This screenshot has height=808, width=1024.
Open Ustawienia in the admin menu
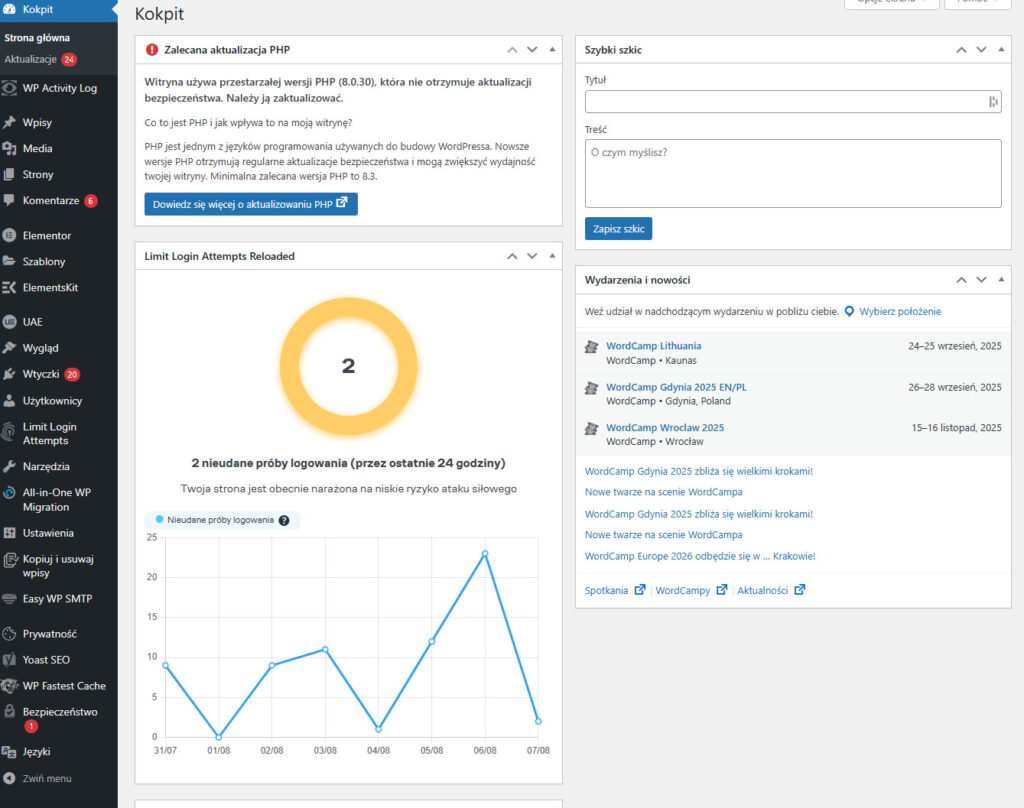click(48, 533)
